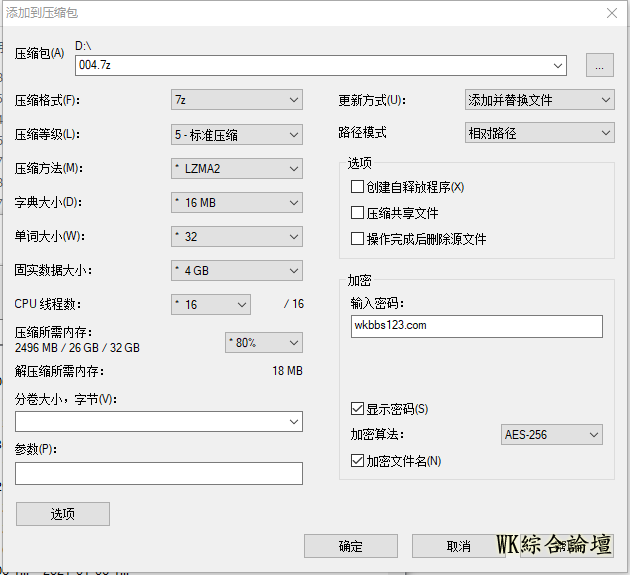Image resolution: width=630 pixels, height=575 pixels.
Task: Expand the 压缩等级 dropdown
Action: [x=236, y=134]
